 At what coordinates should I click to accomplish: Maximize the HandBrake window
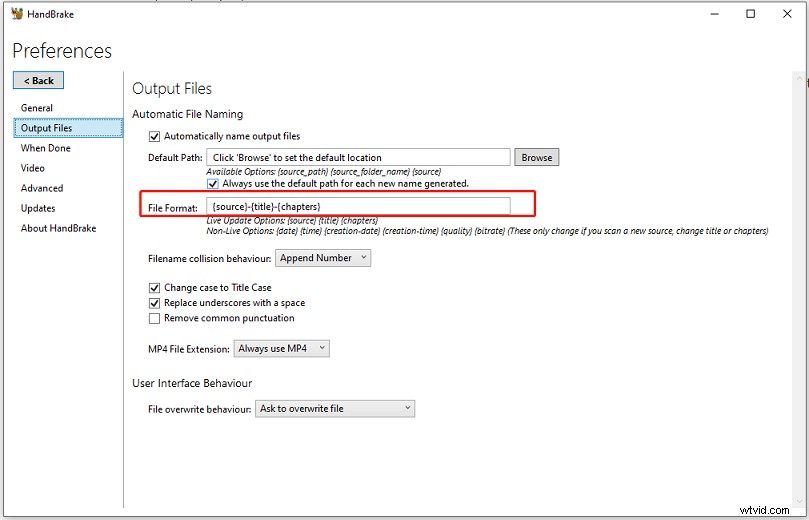click(x=751, y=14)
